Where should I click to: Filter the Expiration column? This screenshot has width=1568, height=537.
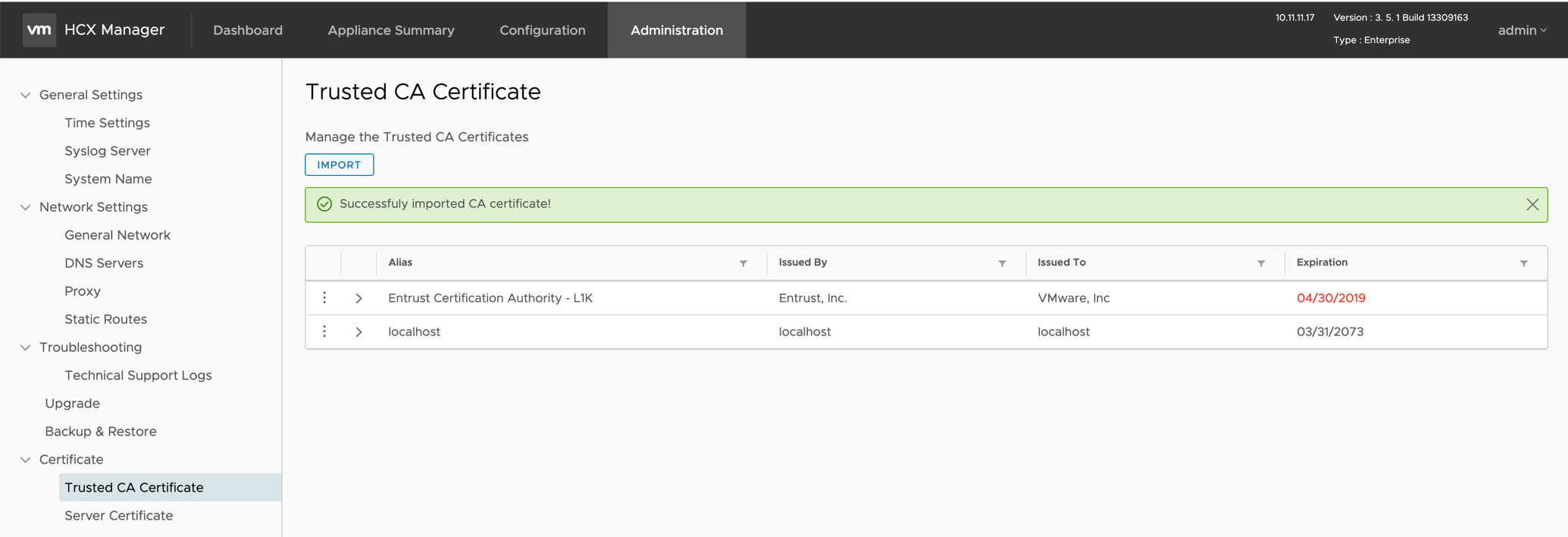click(1523, 263)
